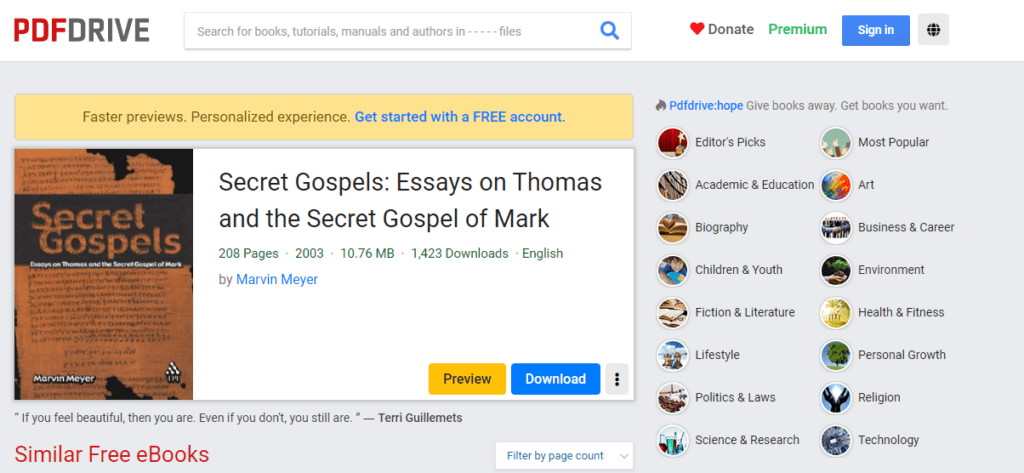Viewport: 1024px width, 473px height.
Task: Click the yellow Preview button
Action: (467, 379)
